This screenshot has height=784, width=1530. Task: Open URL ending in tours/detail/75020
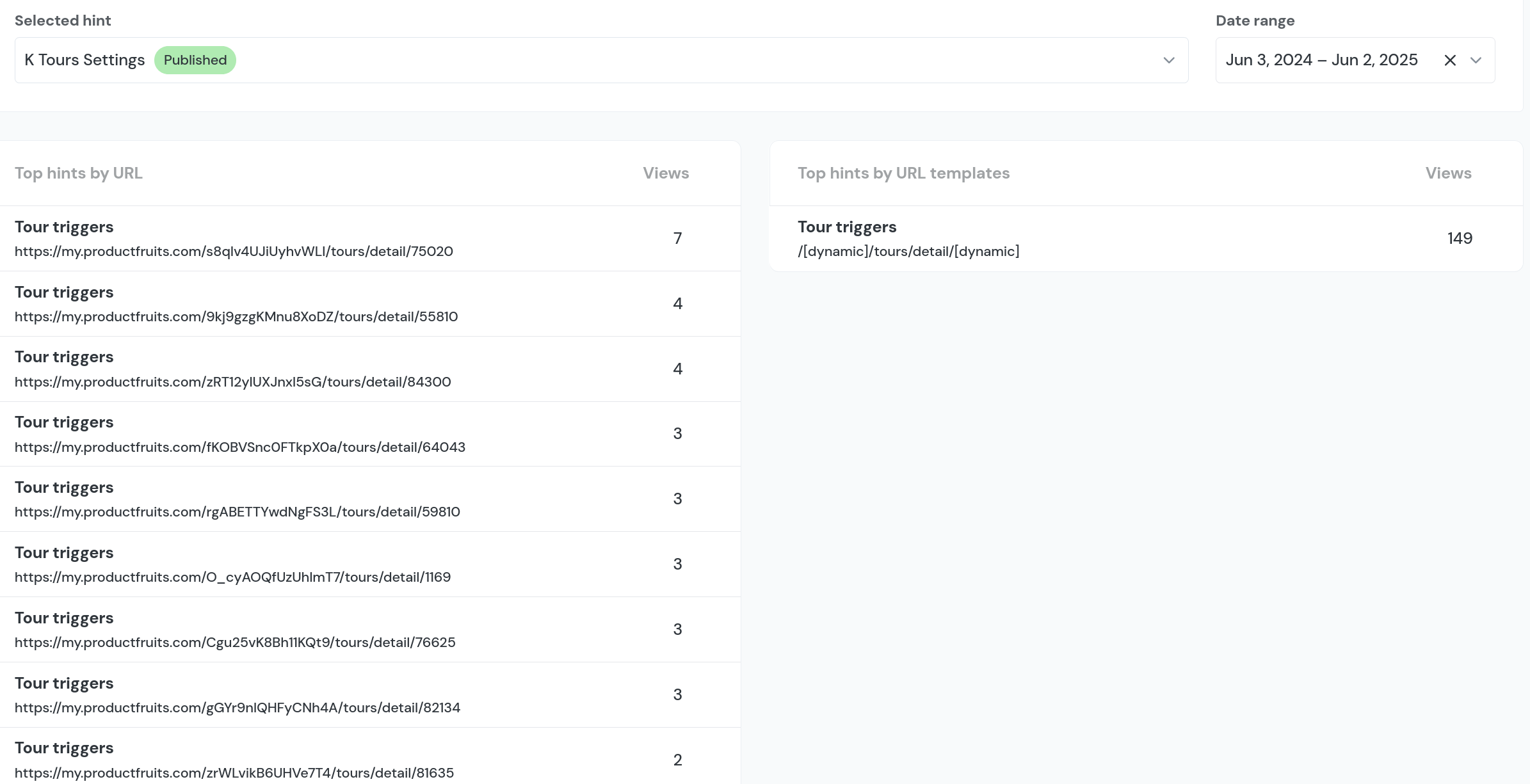click(x=234, y=252)
